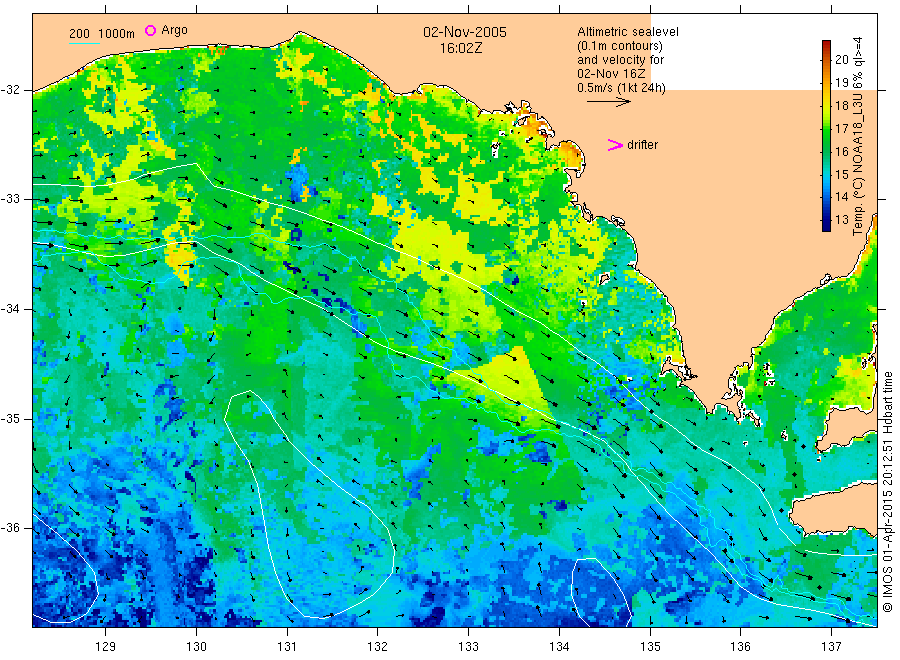The image size is (900, 660).
Task: Click the color bar value '19'
Action: click(841, 83)
